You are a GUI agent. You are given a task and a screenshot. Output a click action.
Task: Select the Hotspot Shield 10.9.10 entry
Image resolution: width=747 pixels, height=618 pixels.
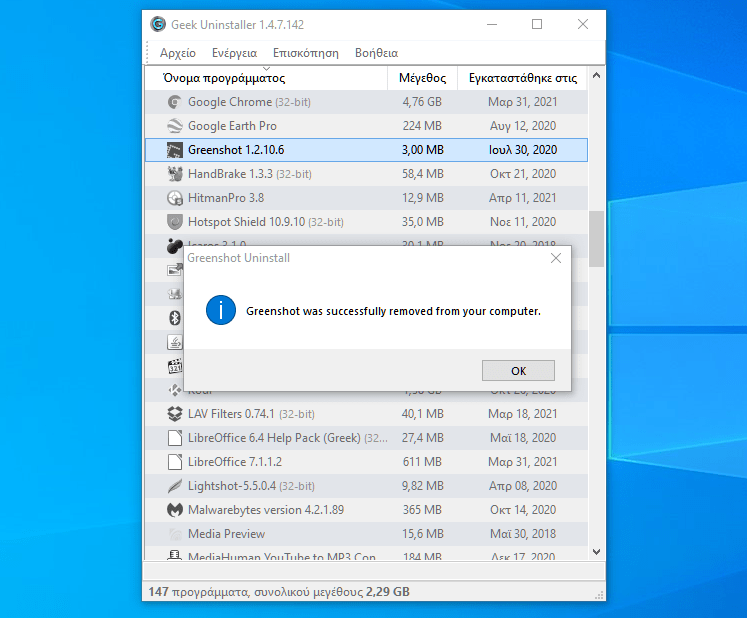[x=366, y=222]
